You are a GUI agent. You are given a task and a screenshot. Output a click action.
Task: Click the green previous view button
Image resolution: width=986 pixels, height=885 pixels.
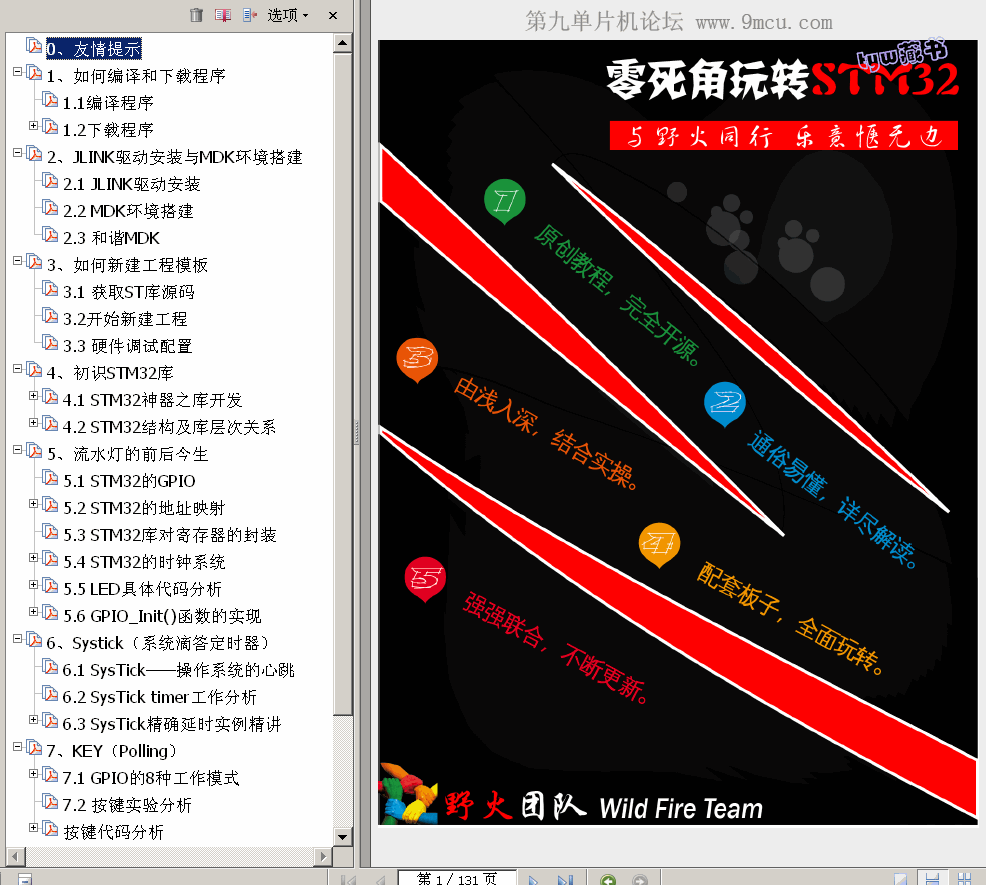[x=608, y=879]
